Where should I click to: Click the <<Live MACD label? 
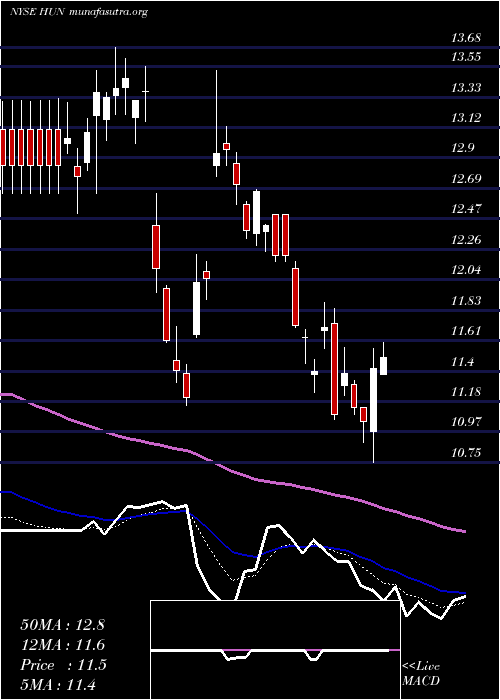click(421, 674)
